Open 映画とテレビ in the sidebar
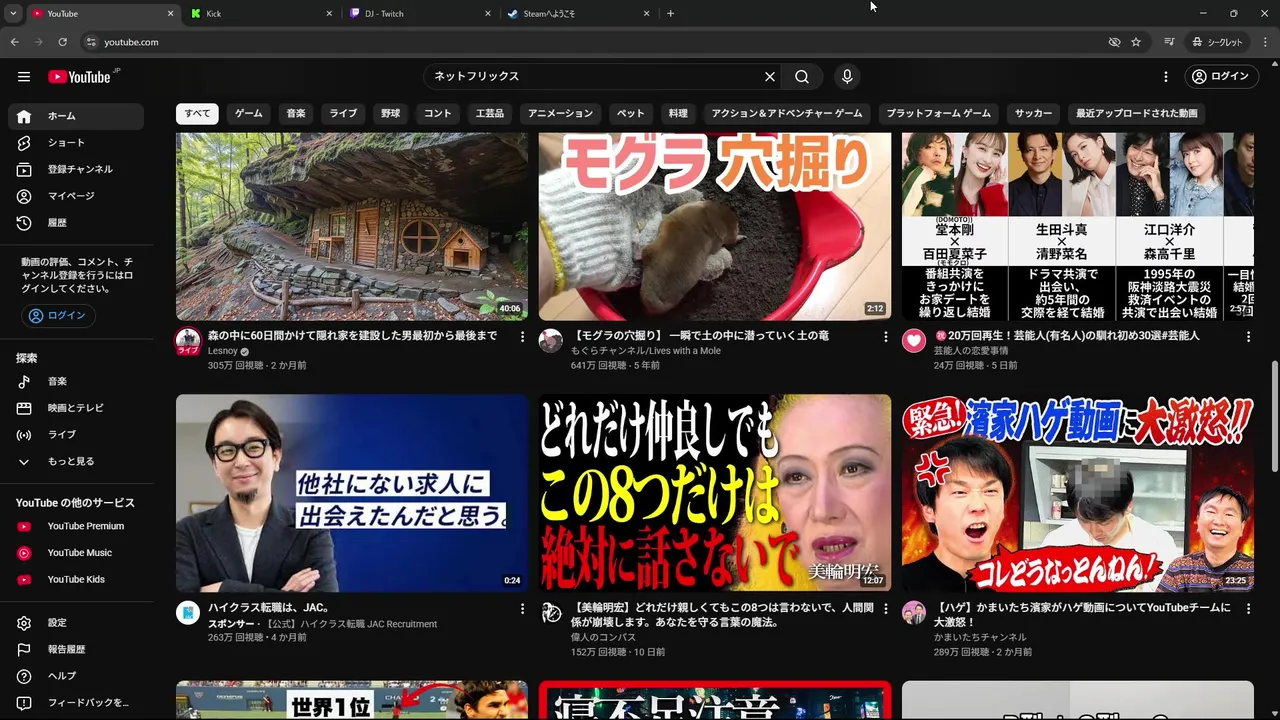 pos(76,408)
